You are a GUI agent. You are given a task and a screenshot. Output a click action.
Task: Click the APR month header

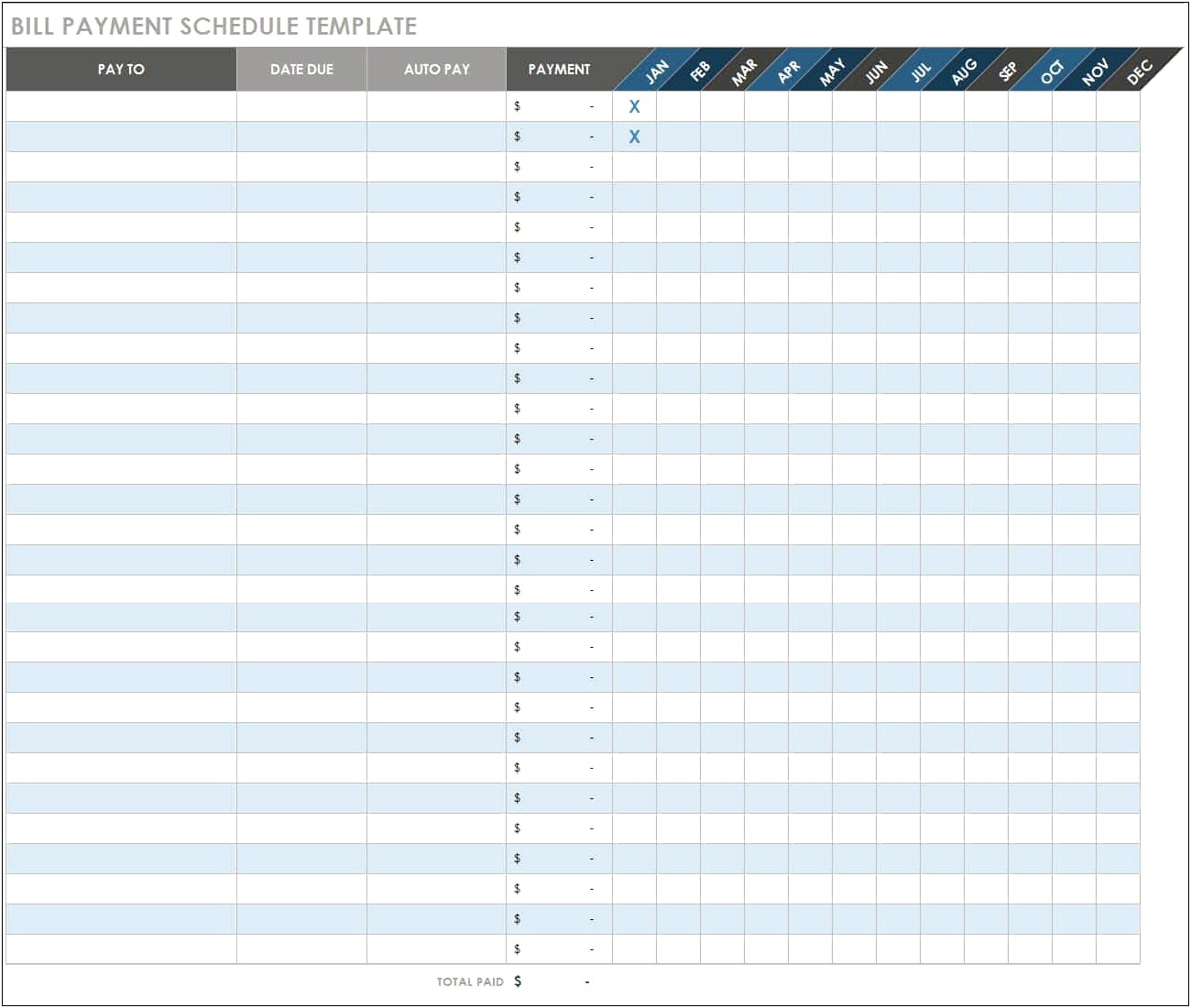pyautogui.click(x=788, y=71)
